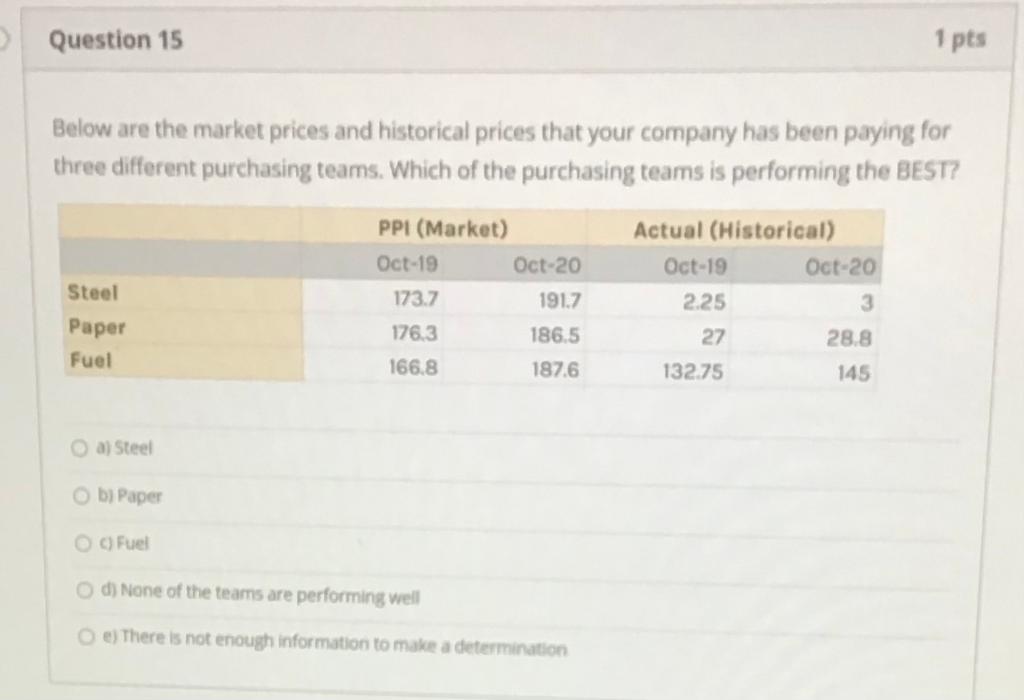Select the c) Fuel radio button
Image resolution: width=1024 pixels, height=700 pixels.
click(83, 543)
